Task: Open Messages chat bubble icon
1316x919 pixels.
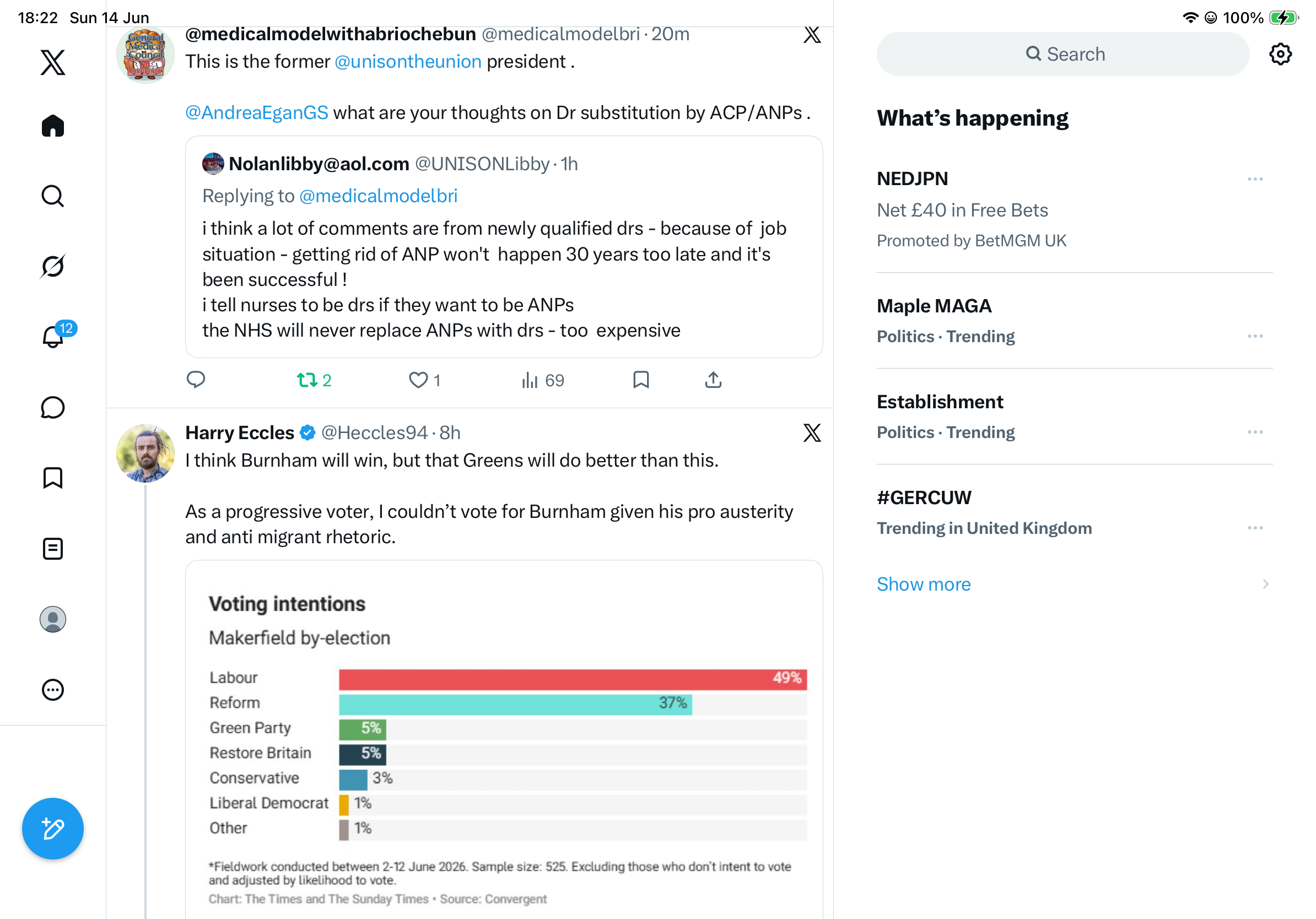Action: [53, 407]
